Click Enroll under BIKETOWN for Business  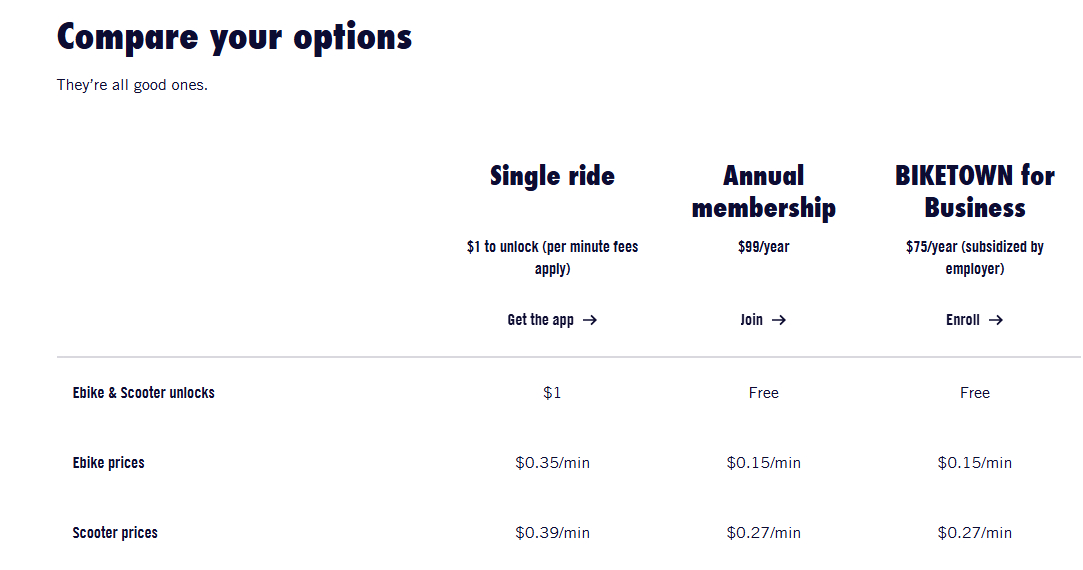pos(963,320)
